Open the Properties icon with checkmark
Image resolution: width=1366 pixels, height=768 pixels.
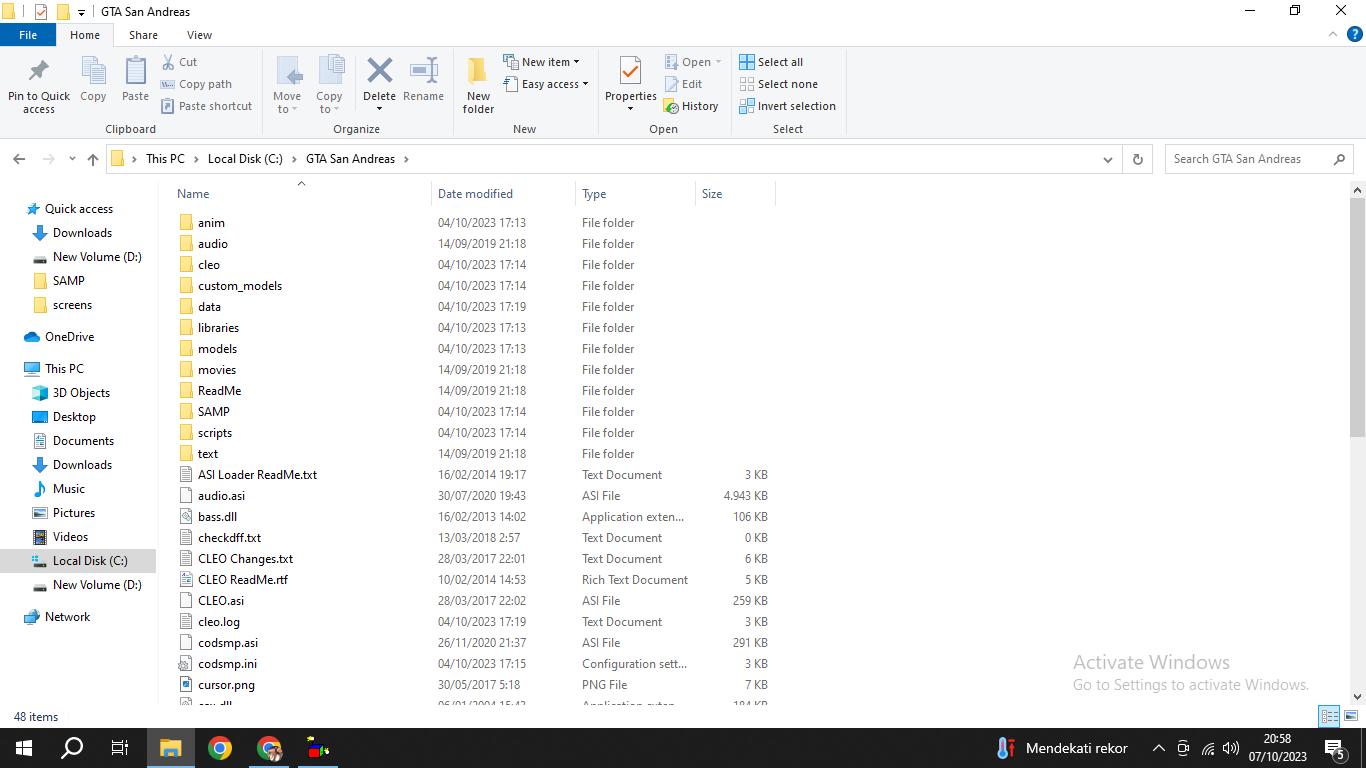pyautogui.click(x=630, y=71)
